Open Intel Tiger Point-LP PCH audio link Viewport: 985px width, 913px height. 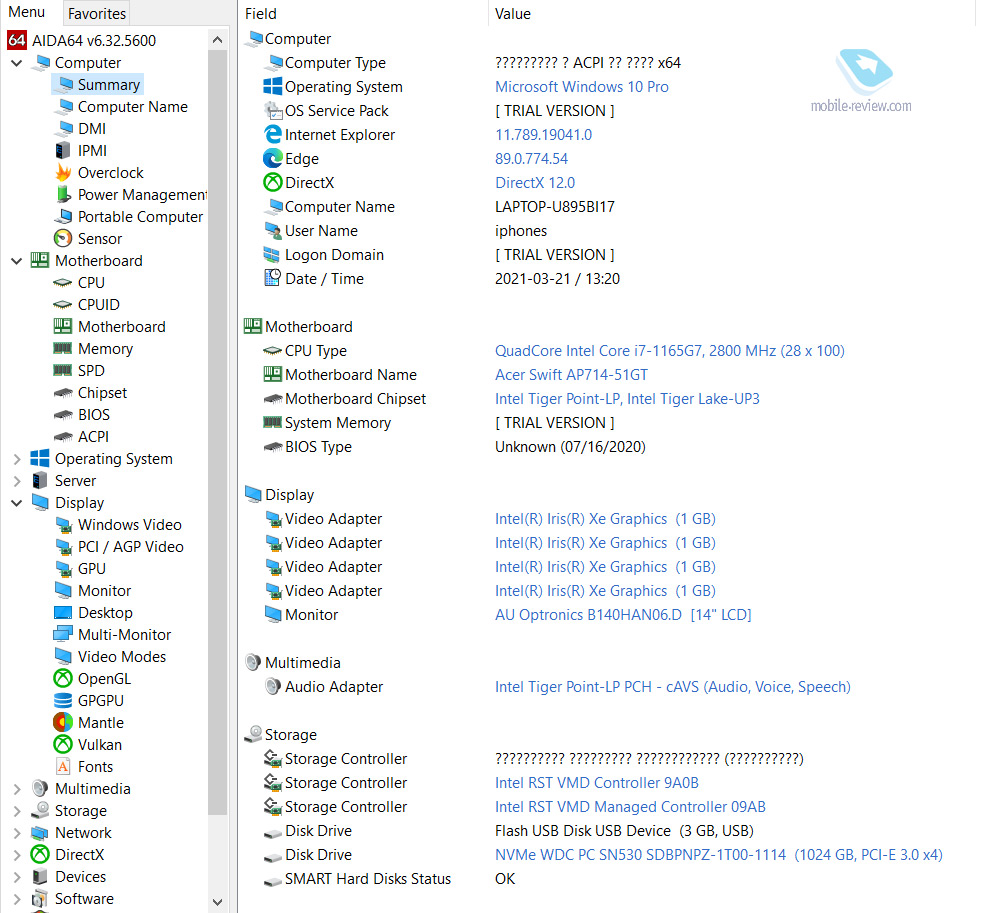[x=673, y=687]
